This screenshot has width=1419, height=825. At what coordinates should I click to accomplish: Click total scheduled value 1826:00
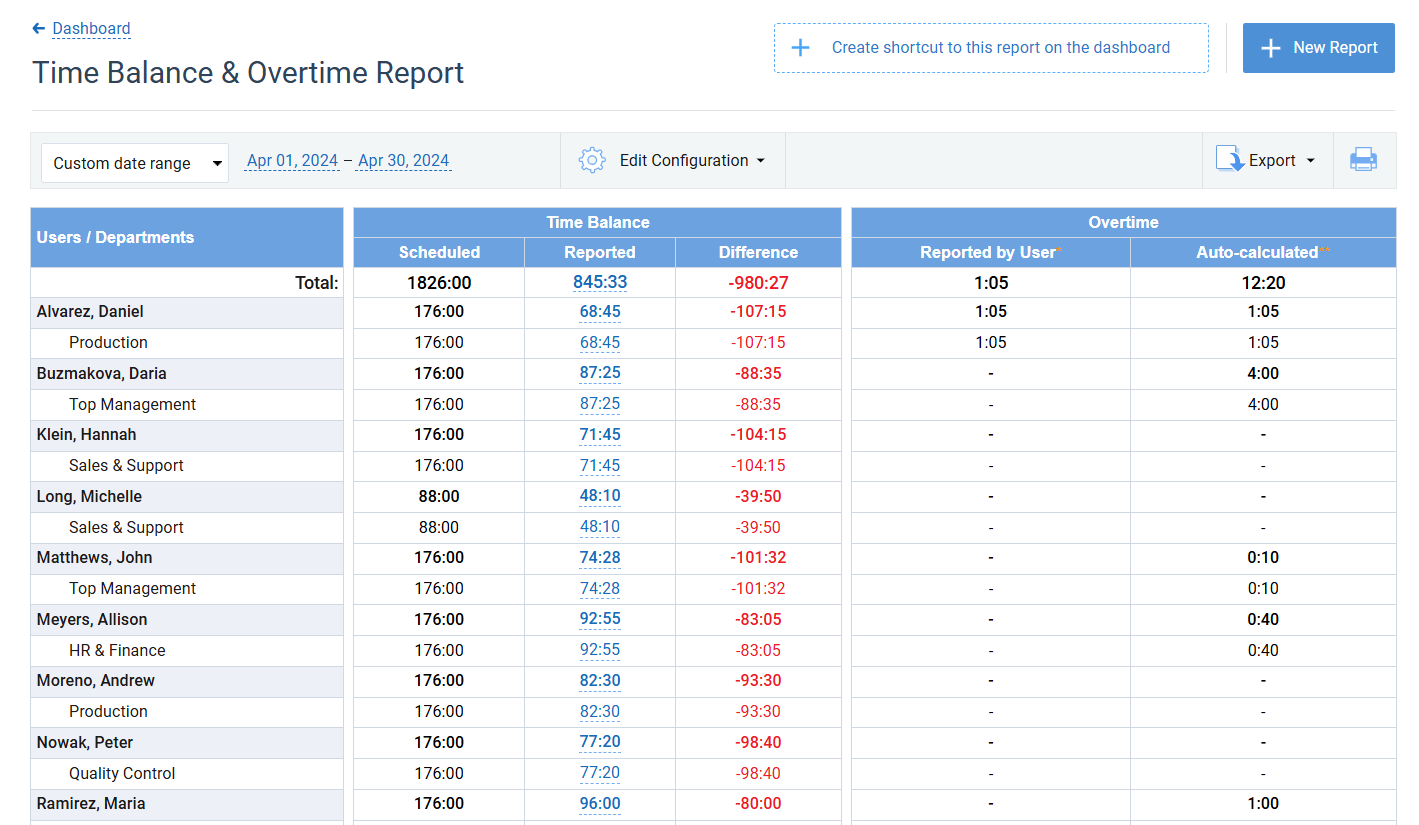point(439,283)
